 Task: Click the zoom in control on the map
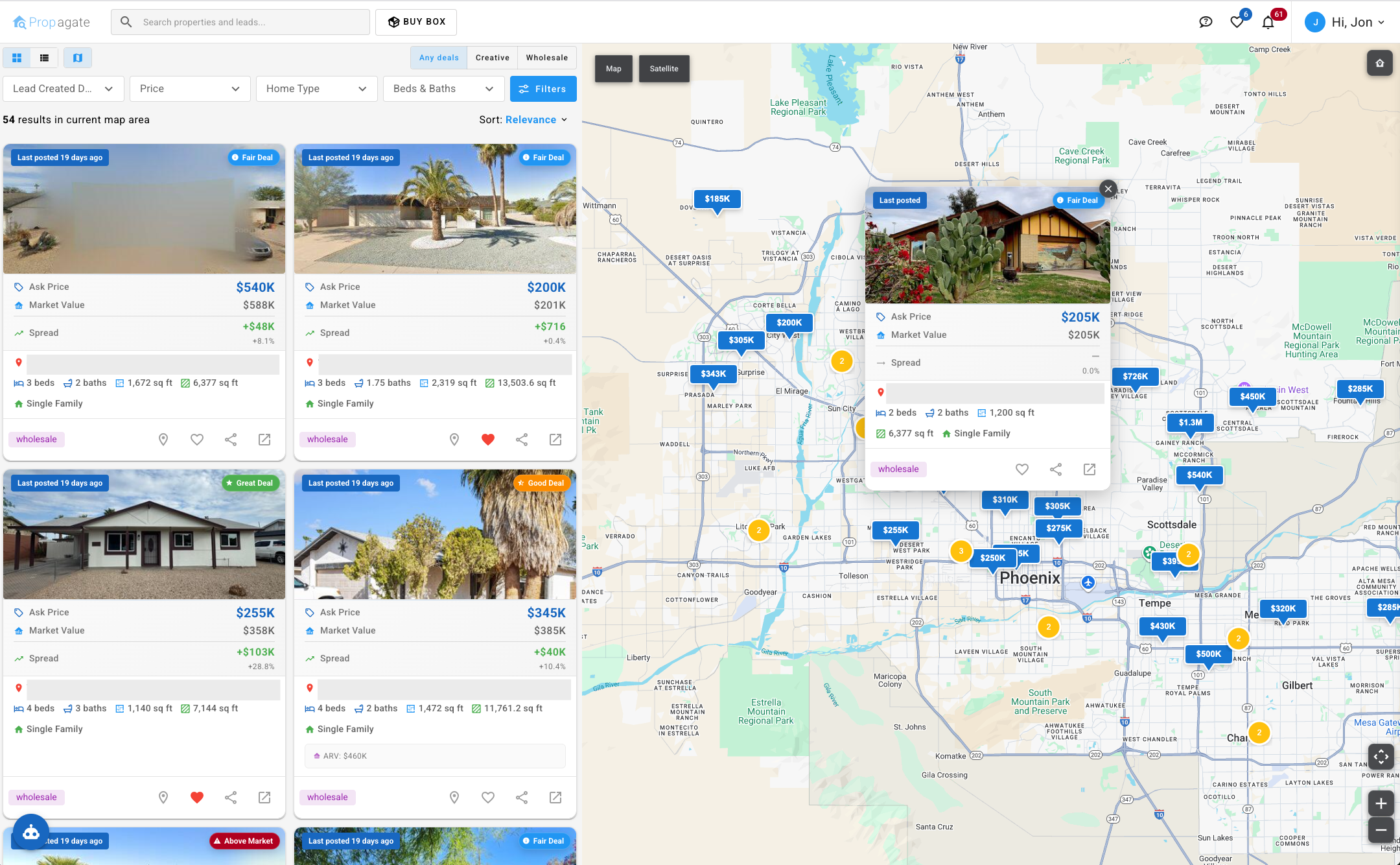pos(1381,803)
